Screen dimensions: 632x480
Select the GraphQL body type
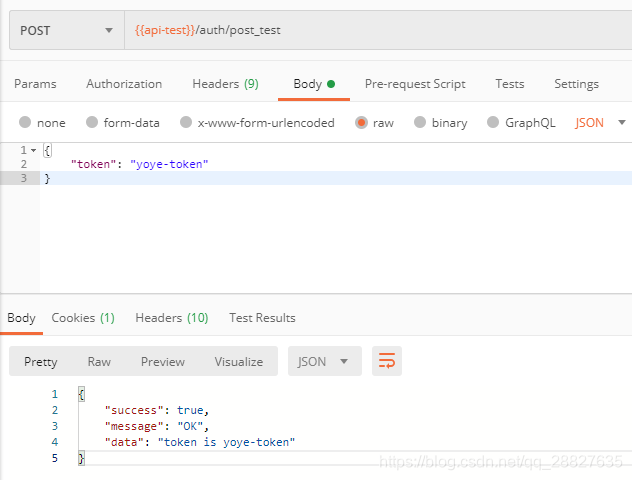(522, 123)
